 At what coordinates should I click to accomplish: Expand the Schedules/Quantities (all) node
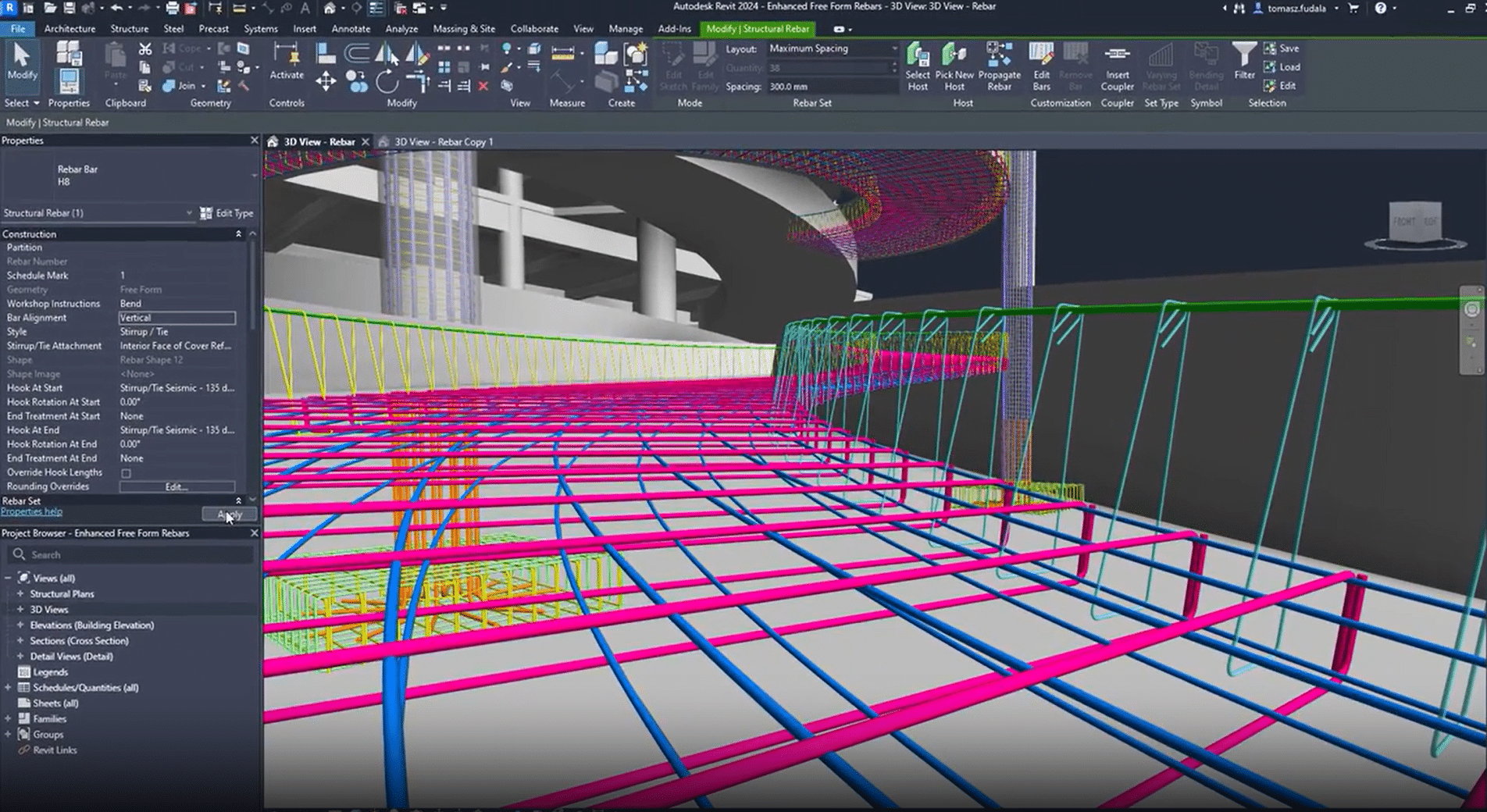click(8, 688)
